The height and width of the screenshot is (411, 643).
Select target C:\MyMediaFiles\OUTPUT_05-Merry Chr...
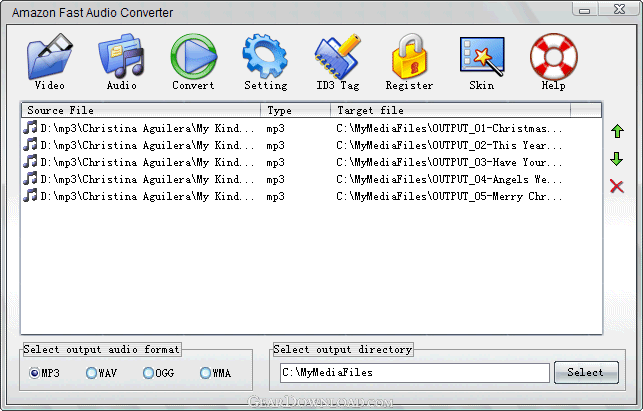(449, 196)
